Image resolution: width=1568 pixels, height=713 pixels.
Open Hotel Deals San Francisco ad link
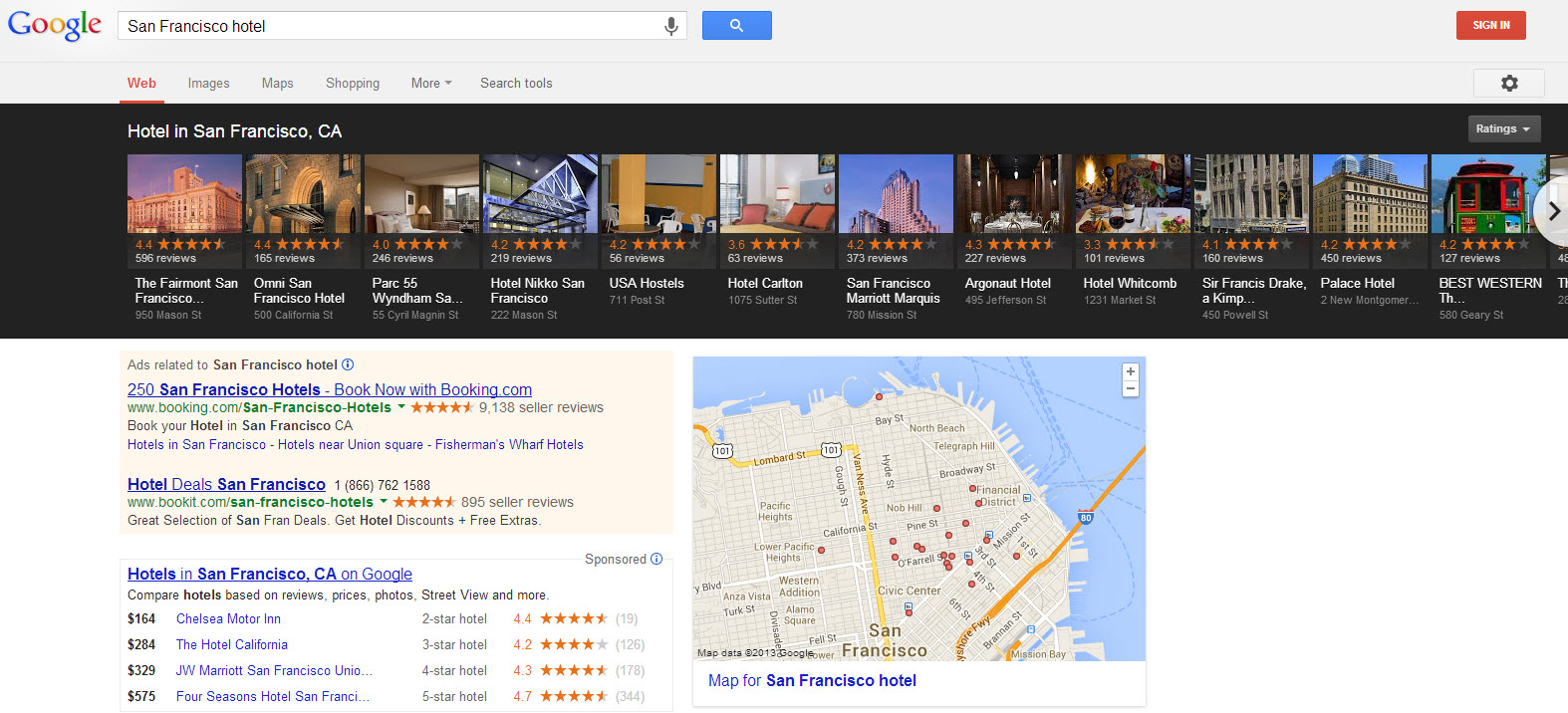pyautogui.click(x=226, y=484)
